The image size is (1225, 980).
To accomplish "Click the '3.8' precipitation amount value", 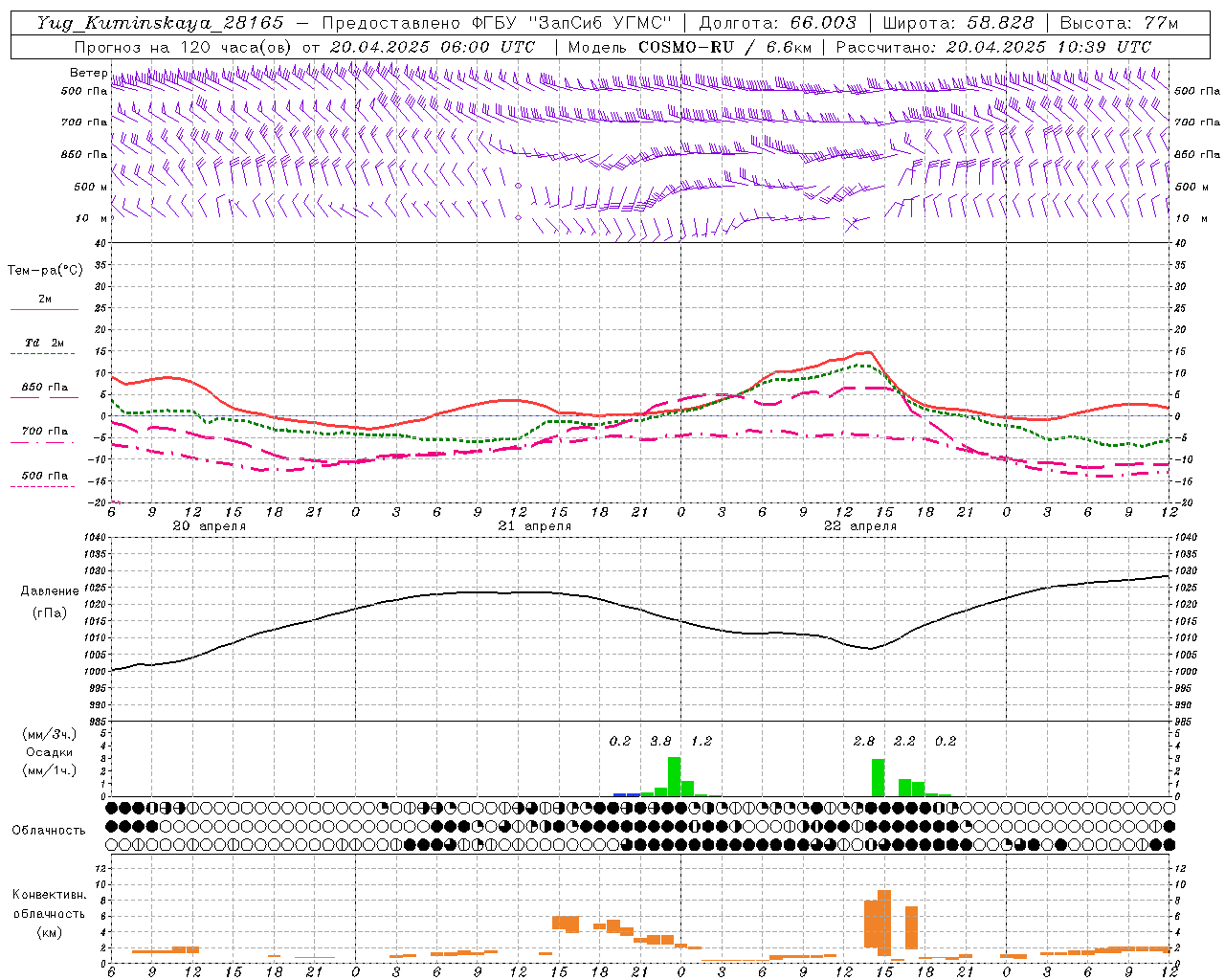I will [x=660, y=741].
